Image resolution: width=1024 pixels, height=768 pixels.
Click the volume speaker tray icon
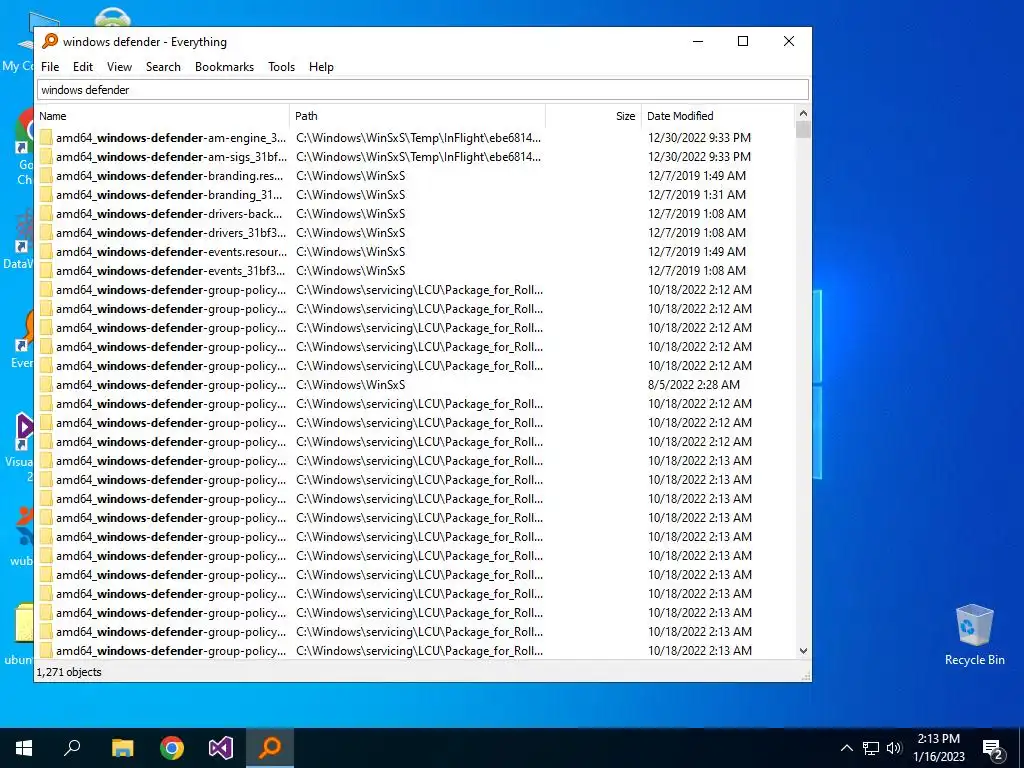[894, 748]
